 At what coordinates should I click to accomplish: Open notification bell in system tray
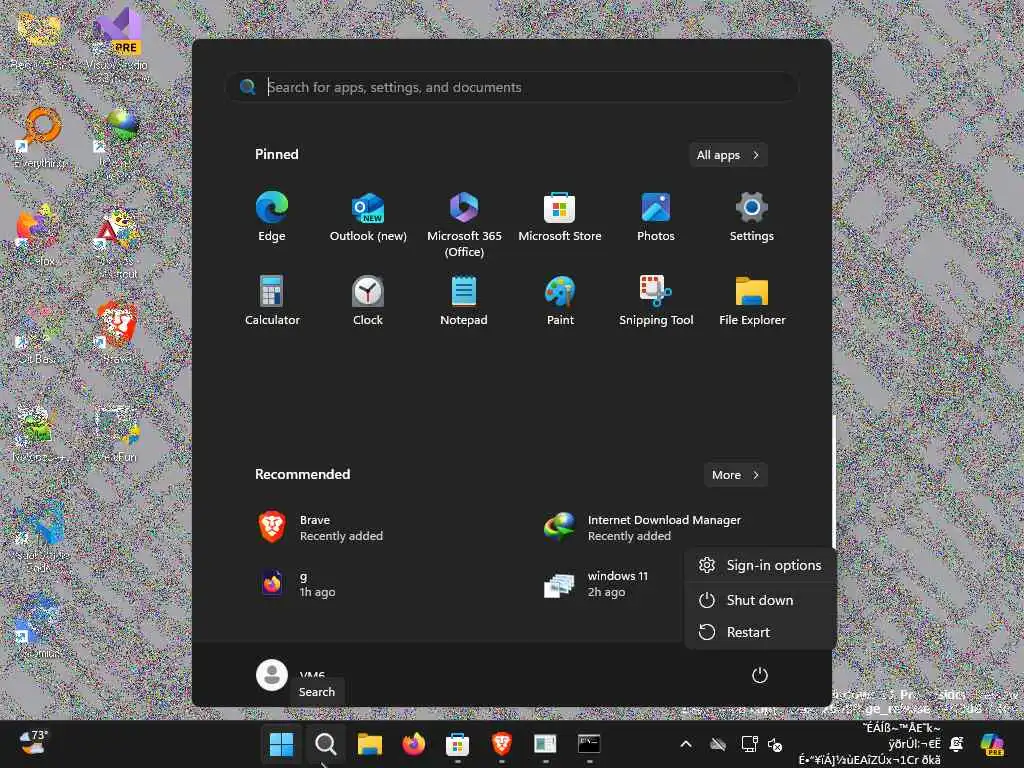(x=957, y=744)
